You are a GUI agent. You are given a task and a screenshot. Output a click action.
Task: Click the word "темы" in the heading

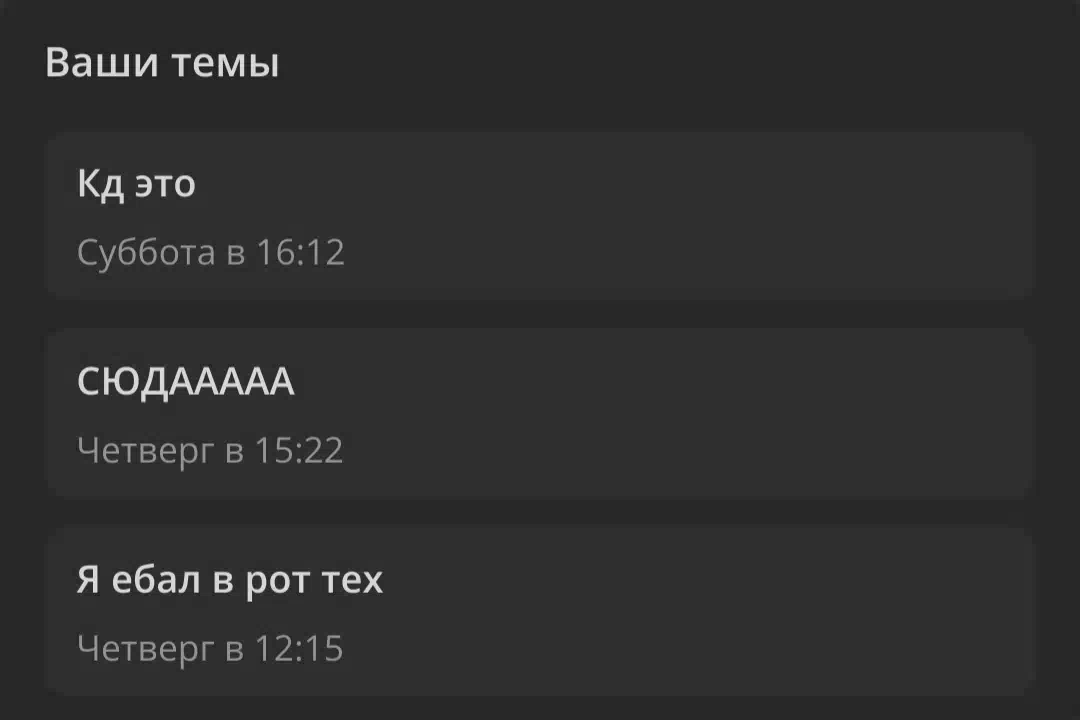225,63
